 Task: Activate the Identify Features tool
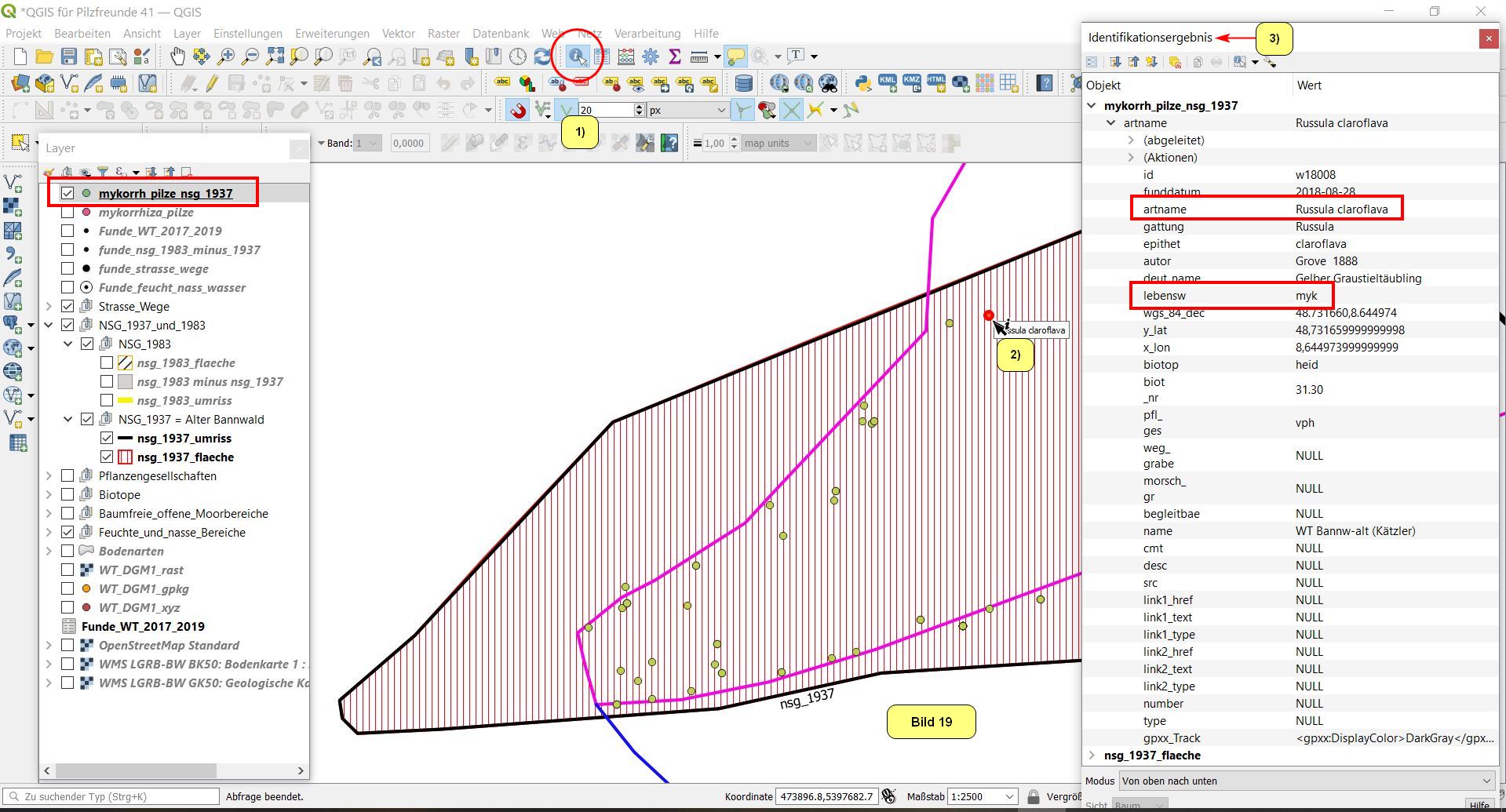click(577, 56)
